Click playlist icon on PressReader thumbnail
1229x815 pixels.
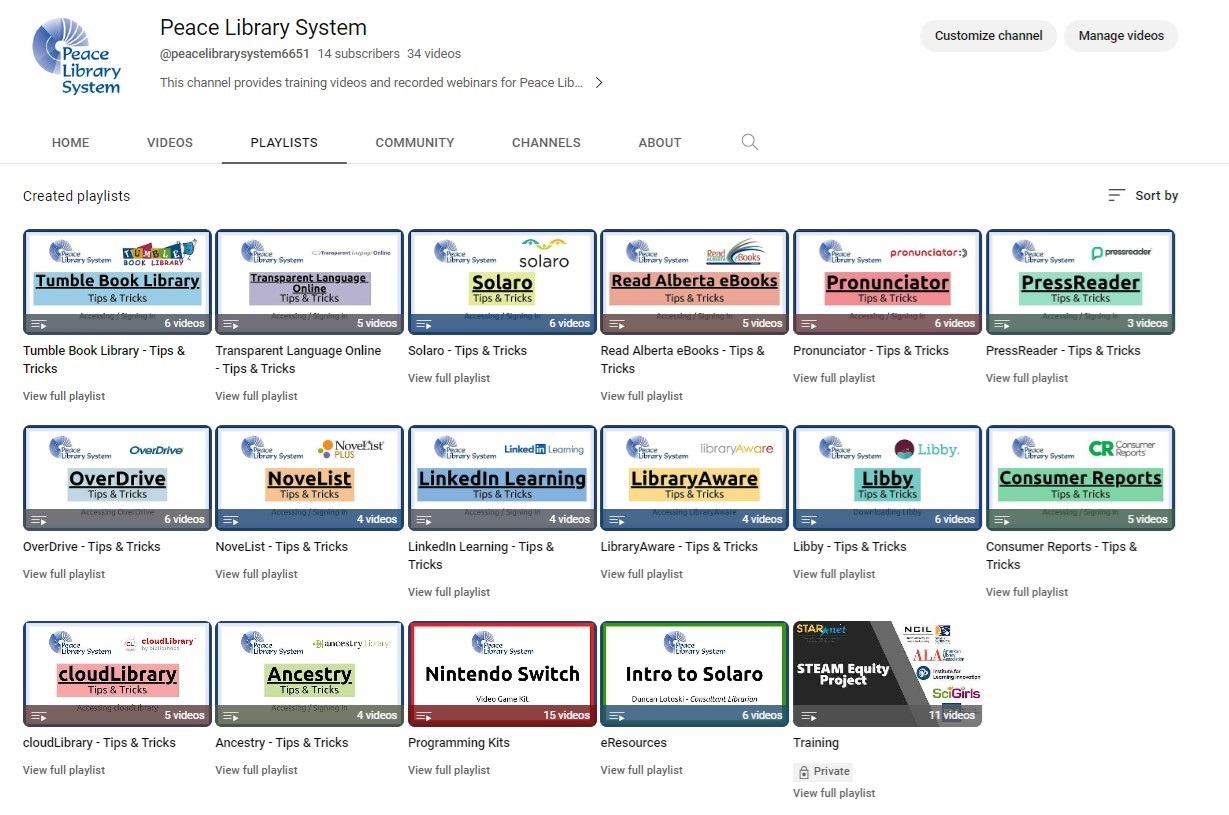1002,324
